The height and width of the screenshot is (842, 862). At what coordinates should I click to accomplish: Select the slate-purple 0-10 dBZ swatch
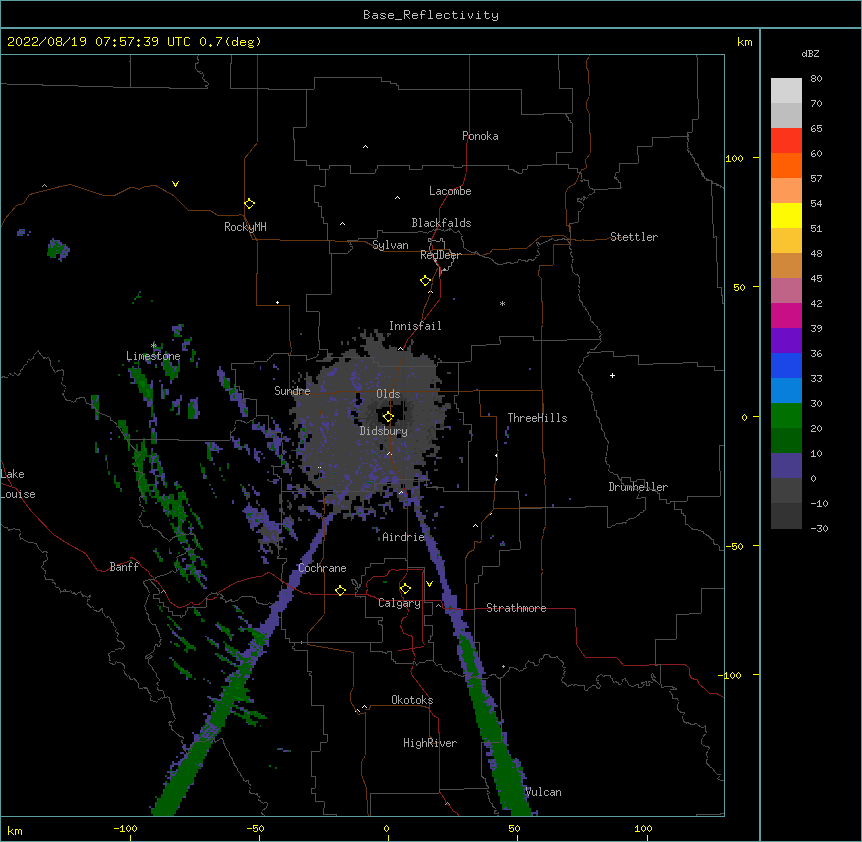point(786,466)
